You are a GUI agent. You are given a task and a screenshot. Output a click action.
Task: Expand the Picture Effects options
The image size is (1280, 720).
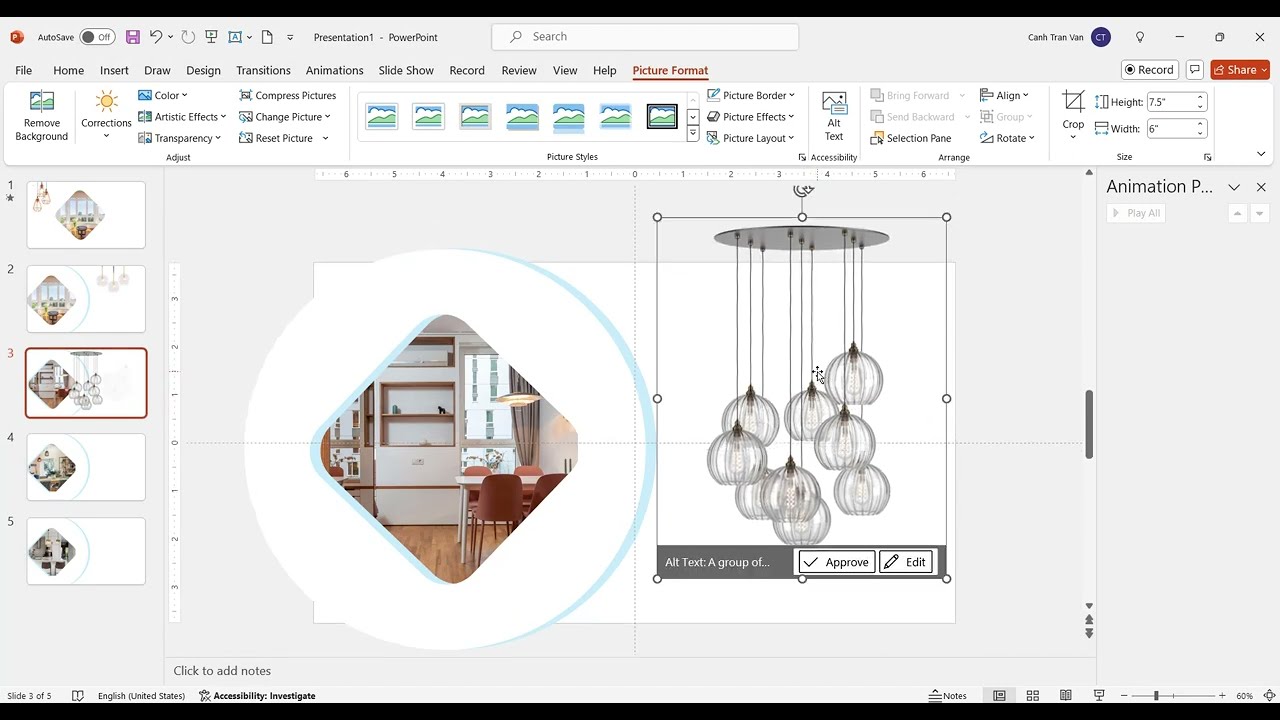pos(750,117)
